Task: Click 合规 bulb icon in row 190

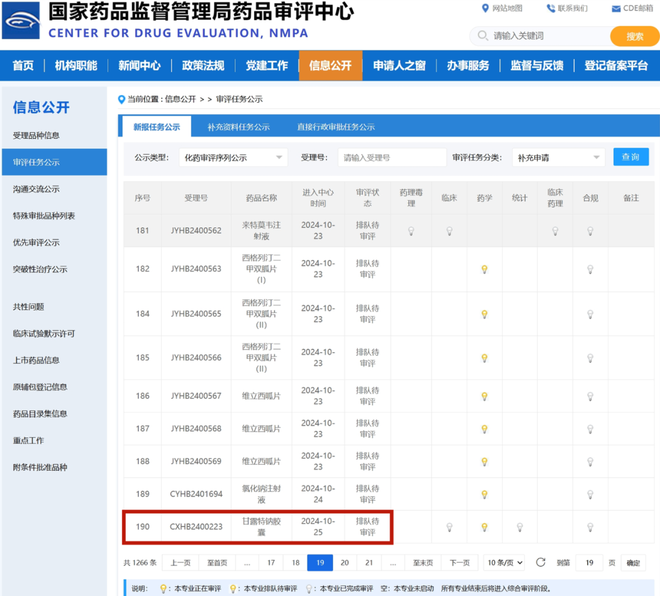Action: [x=590, y=527]
